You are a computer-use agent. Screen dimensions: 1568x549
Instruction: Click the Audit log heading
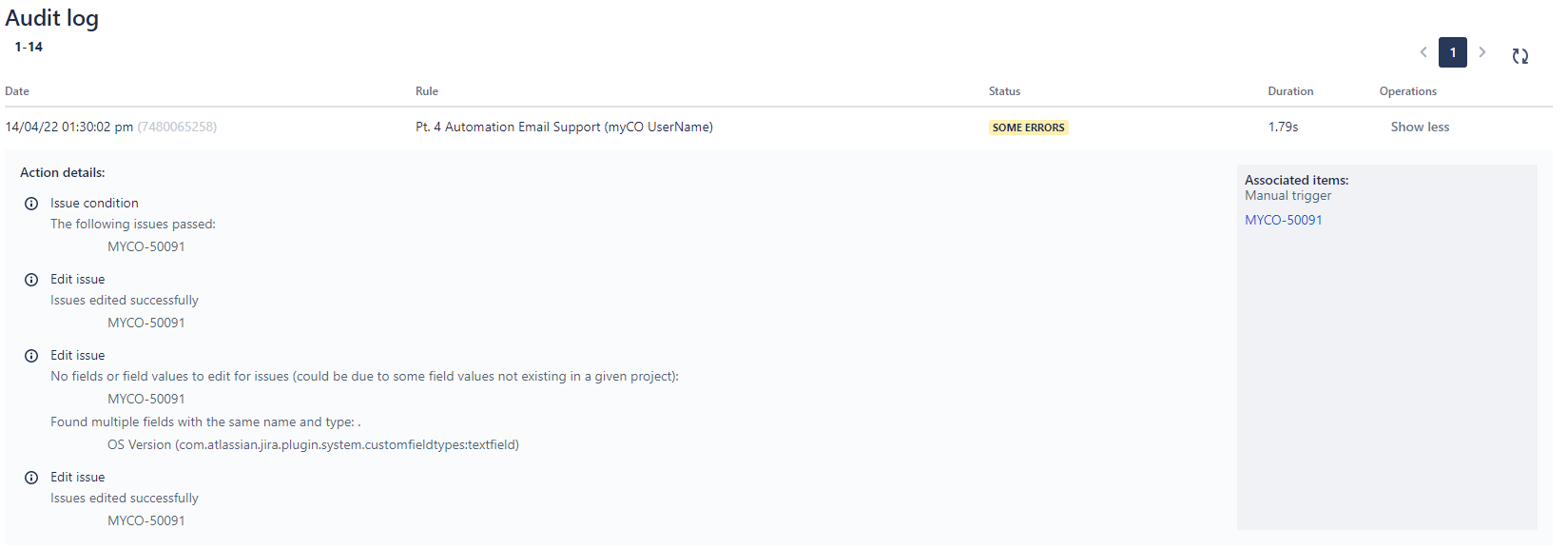[x=52, y=19]
